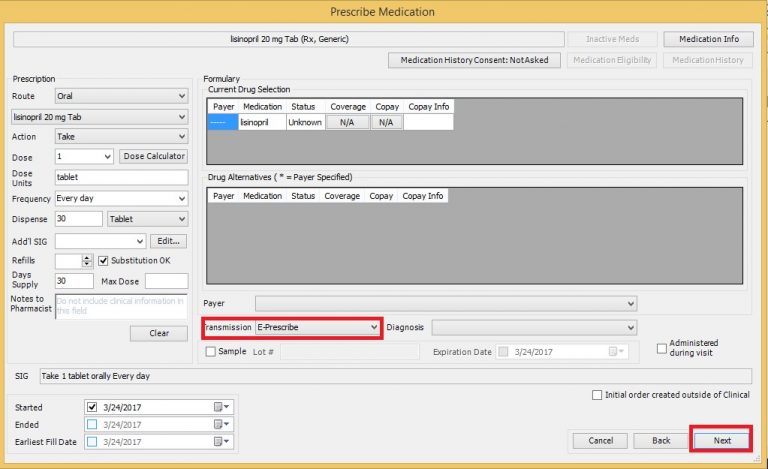Enable the Sample checkbox
The height and width of the screenshot is (469, 768).
(x=210, y=351)
